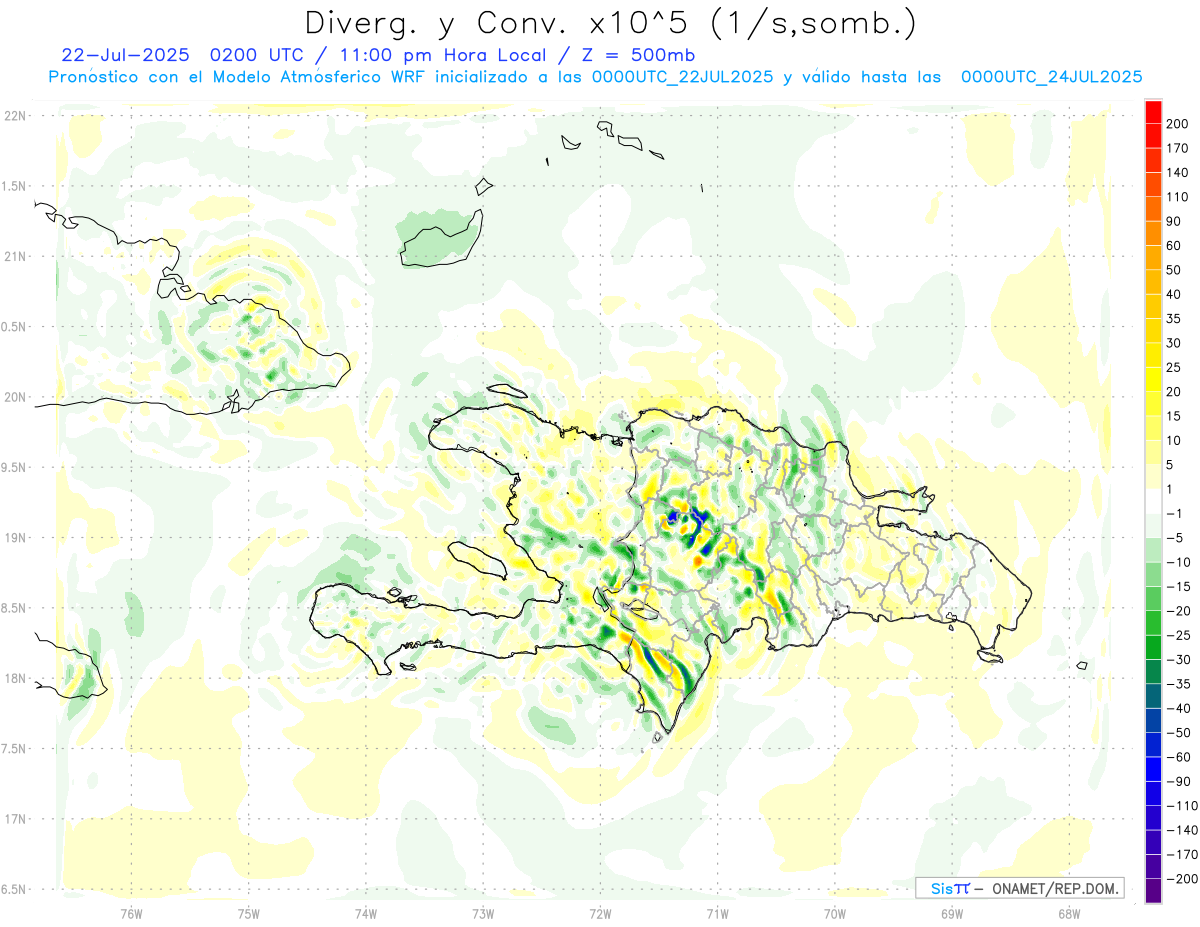
Task: Click the SisTT - ONAMET/REP.DOM. label
Action: coord(1020,888)
